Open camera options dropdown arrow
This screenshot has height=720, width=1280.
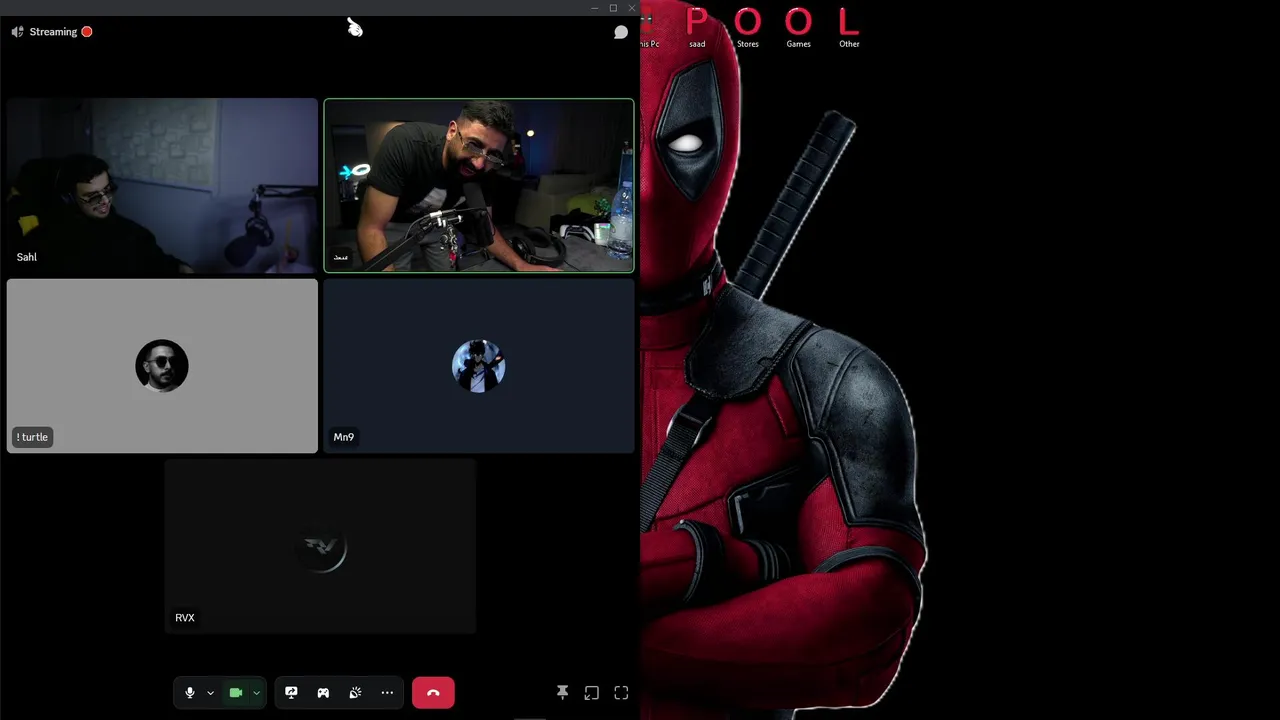coord(257,693)
